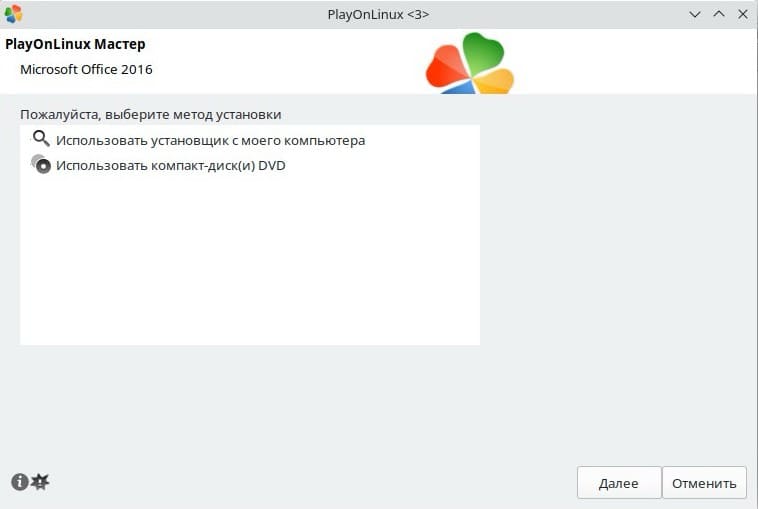Image resolution: width=758 pixels, height=509 pixels.
Task: Click empty space inside the install method list
Action: tap(250, 270)
